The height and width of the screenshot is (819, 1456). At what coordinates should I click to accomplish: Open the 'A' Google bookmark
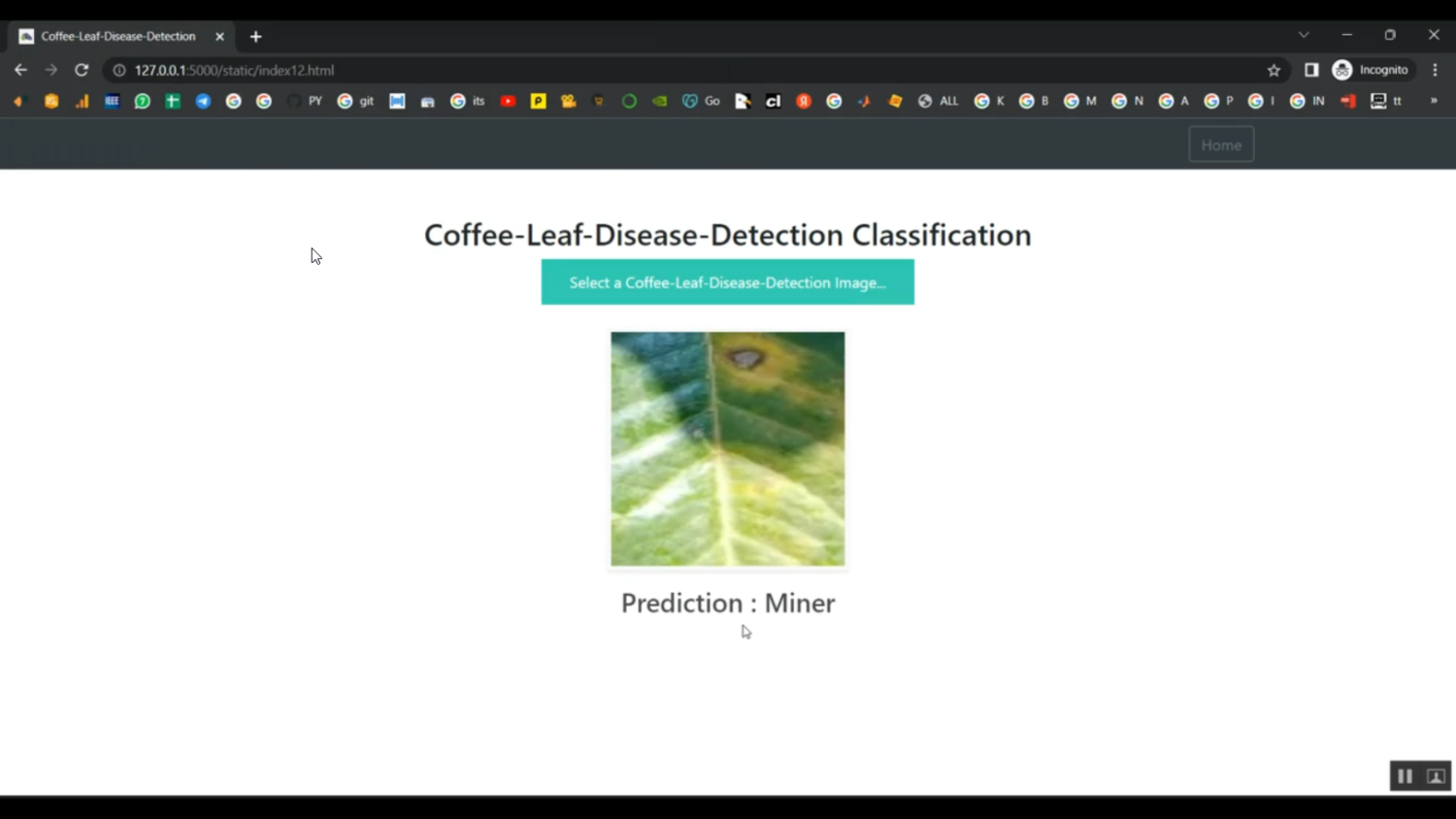point(1174,101)
